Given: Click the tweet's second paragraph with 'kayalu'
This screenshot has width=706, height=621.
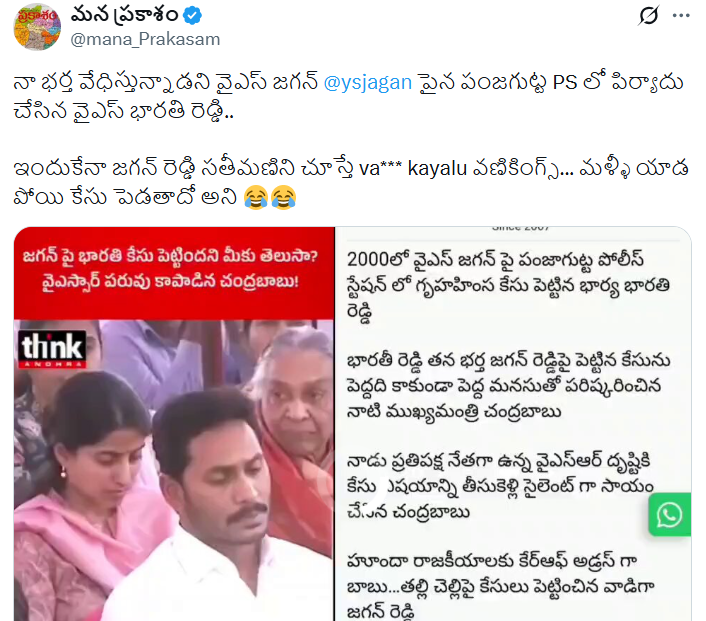Looking at the screenshot, I should [351, 182].
